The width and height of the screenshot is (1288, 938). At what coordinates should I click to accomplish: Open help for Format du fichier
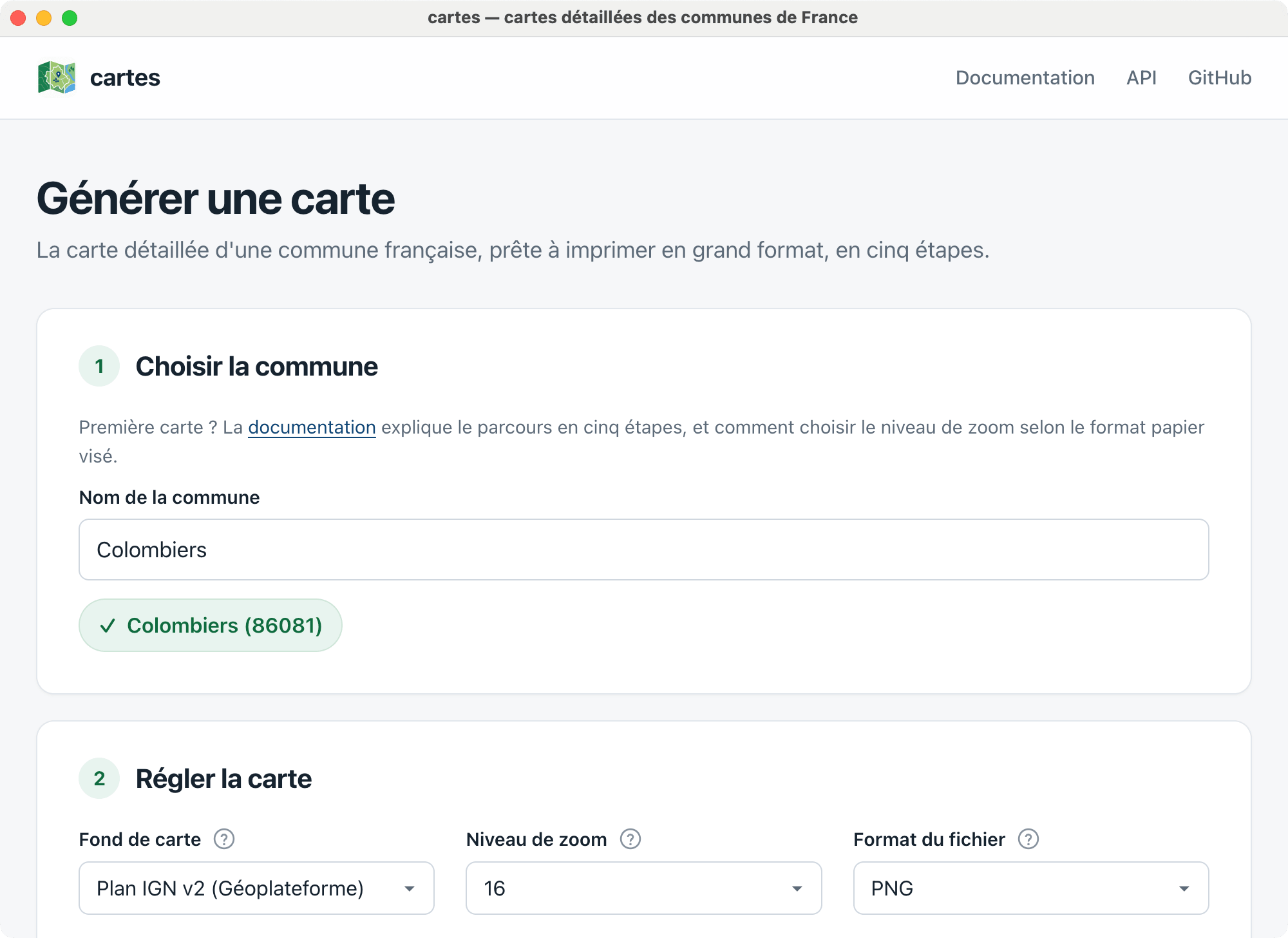[x=1028, y=839]
